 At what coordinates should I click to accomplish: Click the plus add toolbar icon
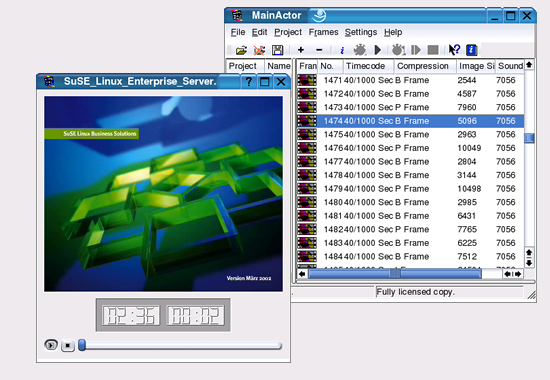301,50
